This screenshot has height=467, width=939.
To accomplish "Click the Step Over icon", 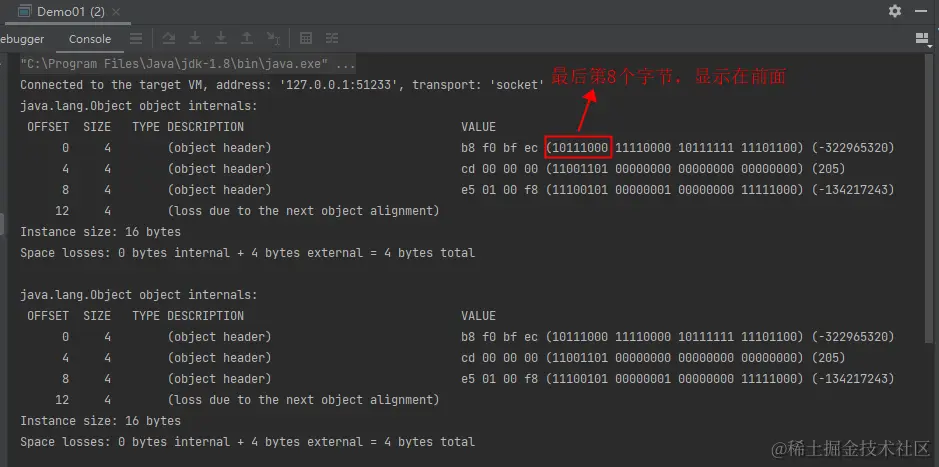I will pyautogui.click(x=169, y=39).
